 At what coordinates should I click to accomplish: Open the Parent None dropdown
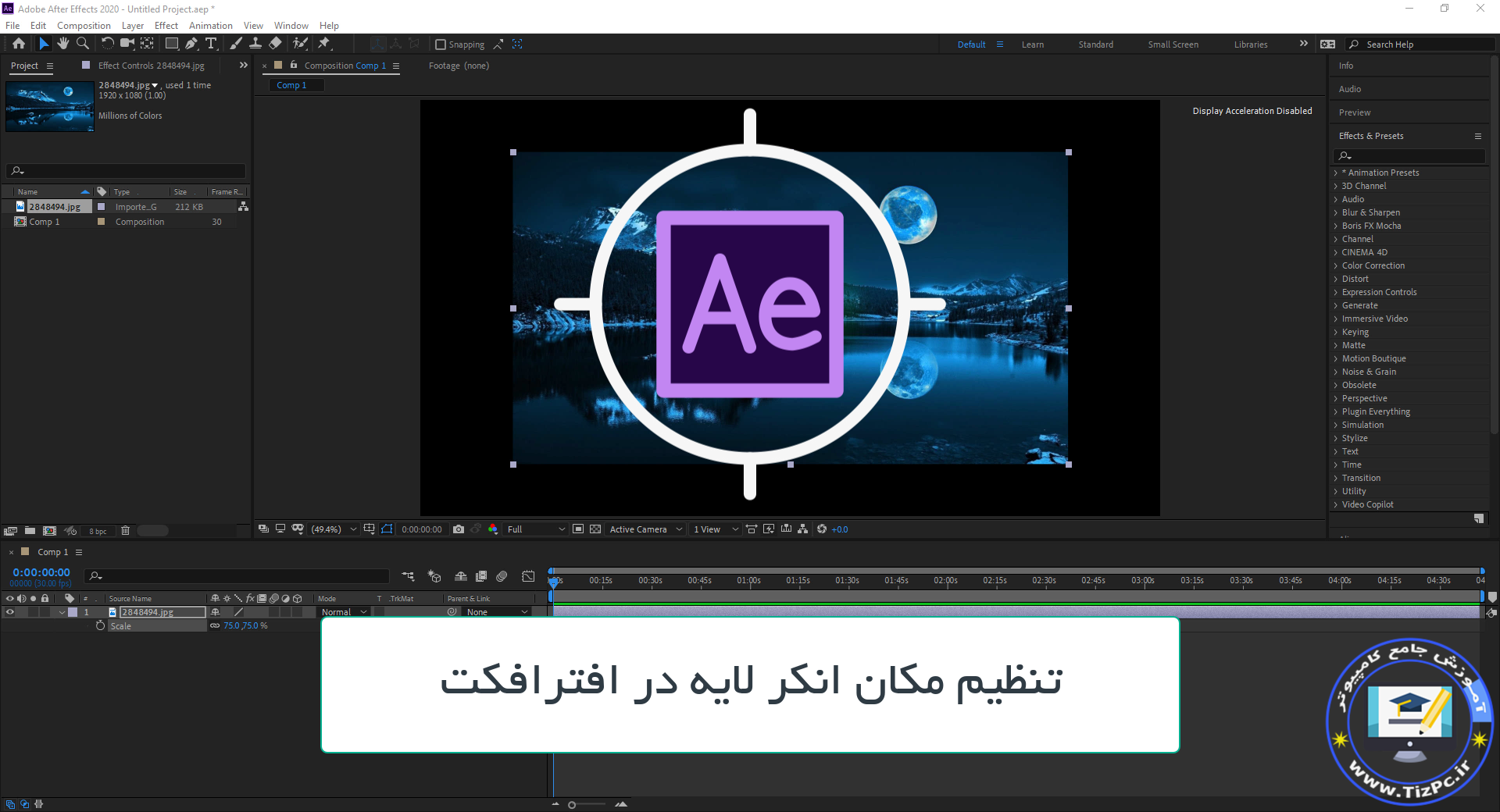coord(497,612)
